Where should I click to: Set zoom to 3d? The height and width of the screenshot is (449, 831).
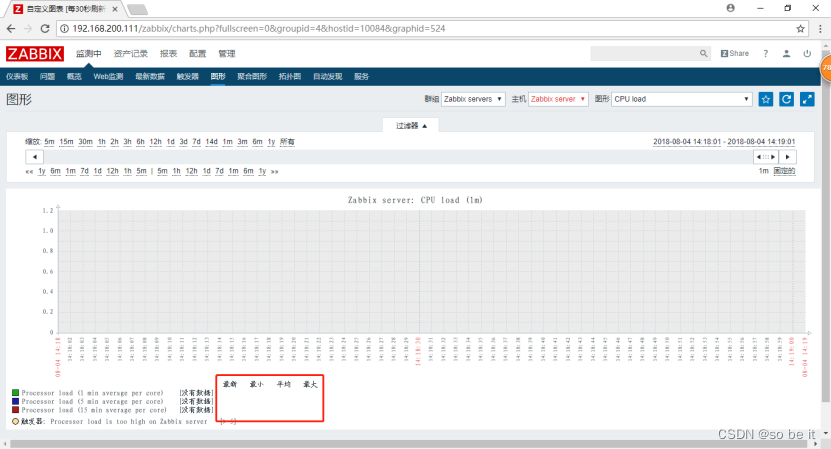183,142
